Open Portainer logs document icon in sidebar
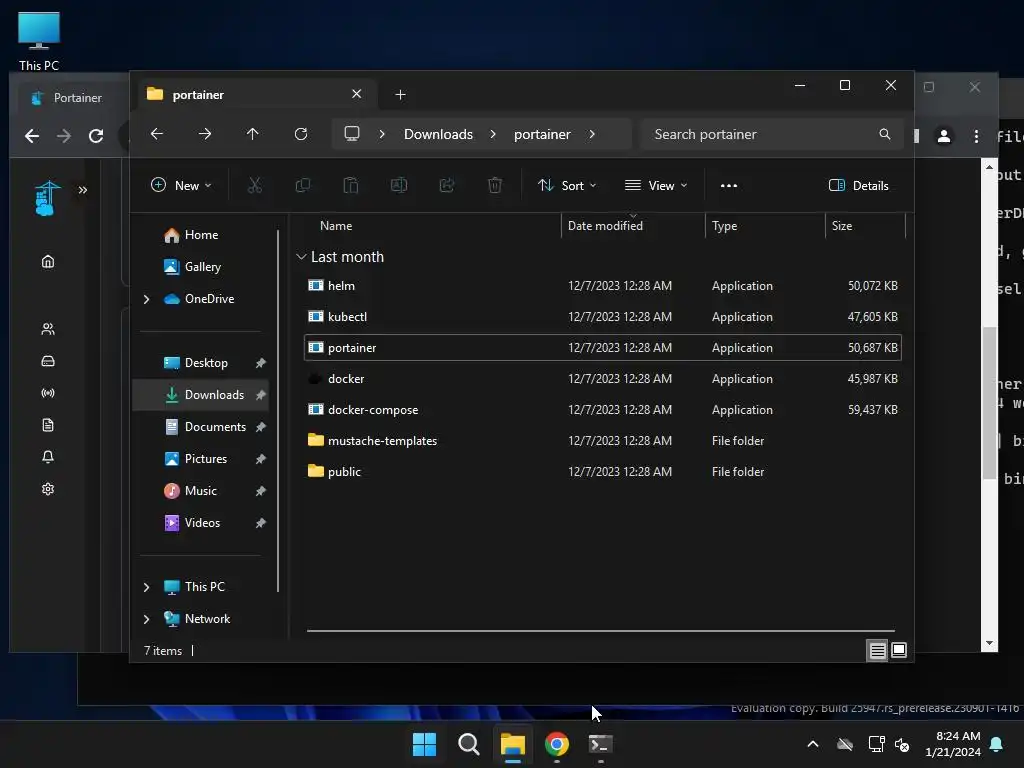 pos(48,425)
